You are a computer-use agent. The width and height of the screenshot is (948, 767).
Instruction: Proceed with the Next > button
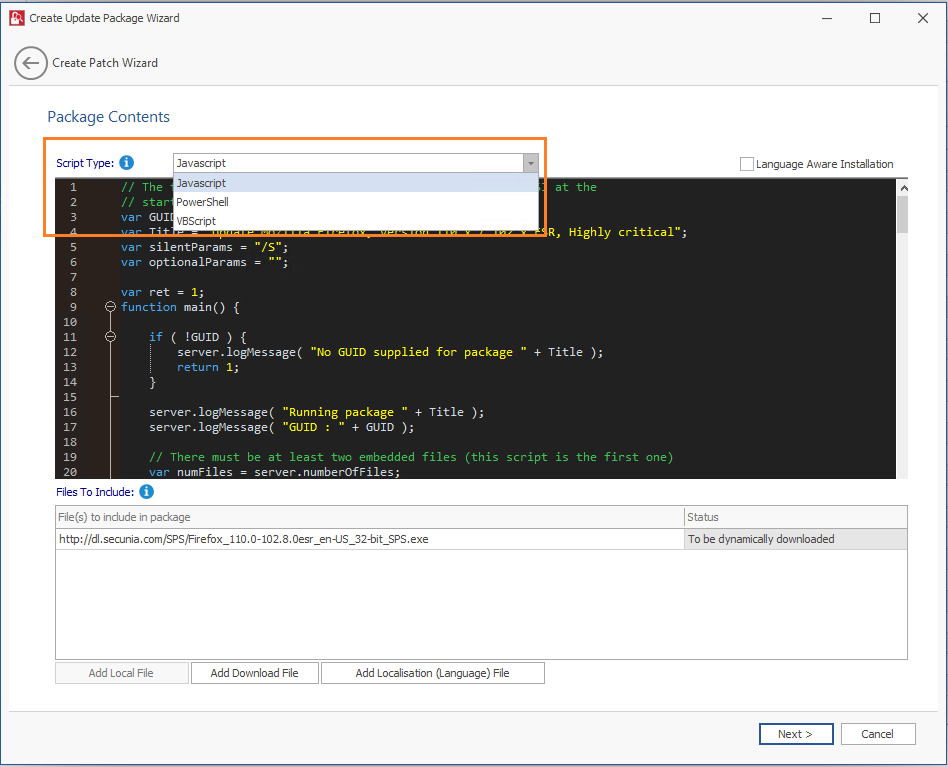796,734
